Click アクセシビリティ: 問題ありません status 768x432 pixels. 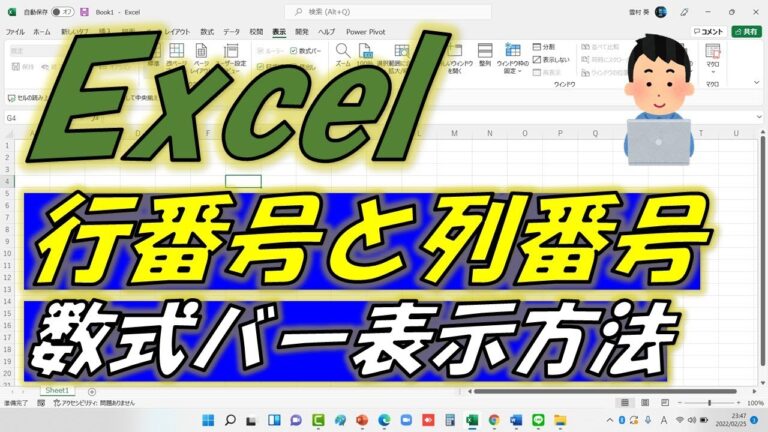[94, 403]
